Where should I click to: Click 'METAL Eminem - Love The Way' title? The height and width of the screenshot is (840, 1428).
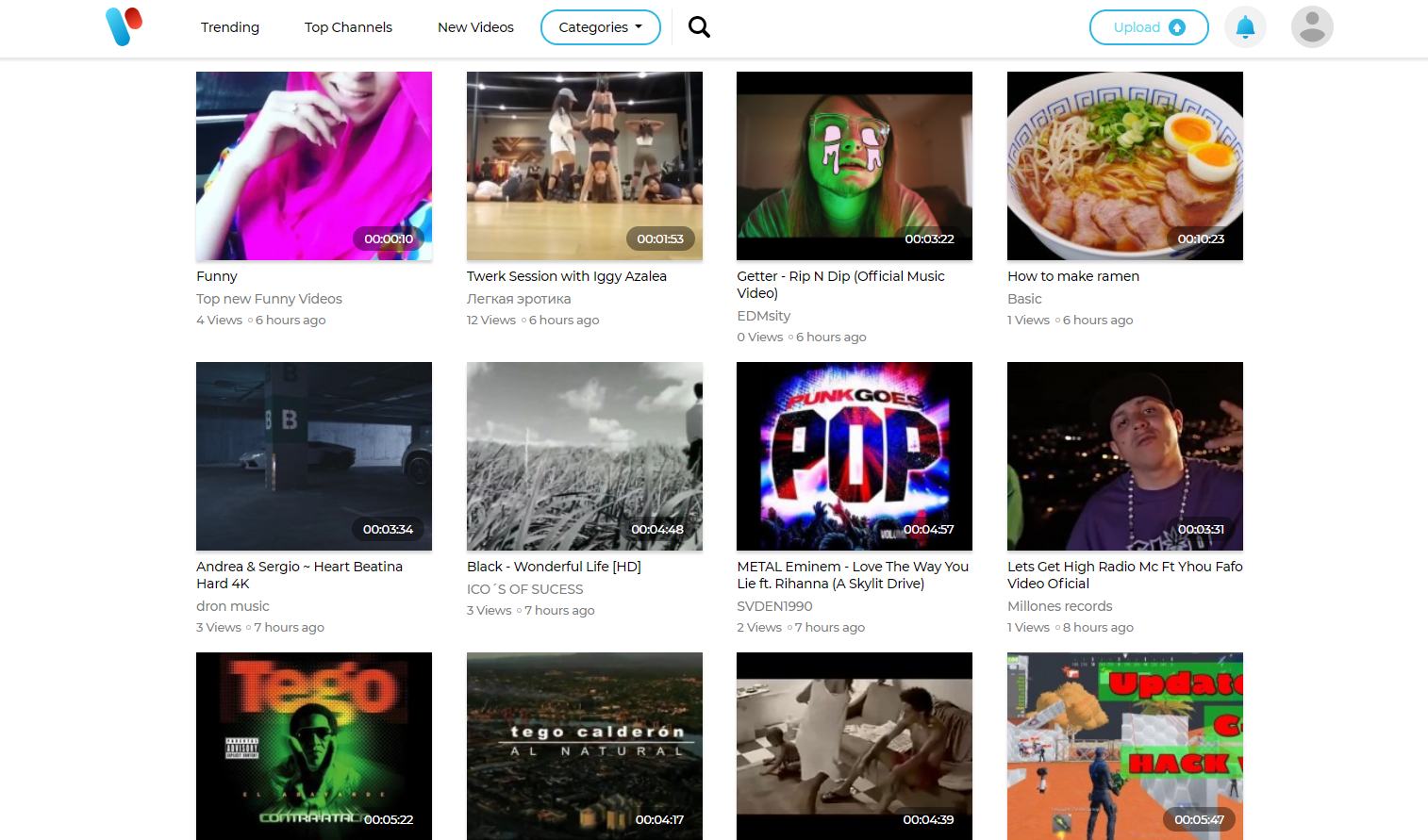click(853, 575)
